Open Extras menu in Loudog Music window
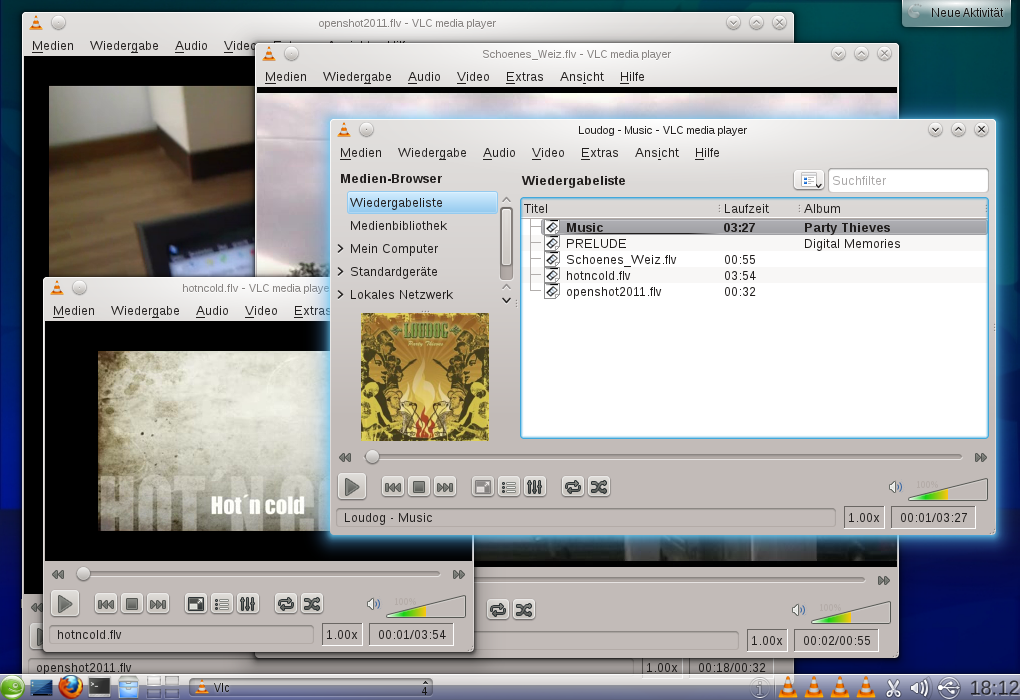This screenshot has height=700, width=1020. tap(599, 152)
